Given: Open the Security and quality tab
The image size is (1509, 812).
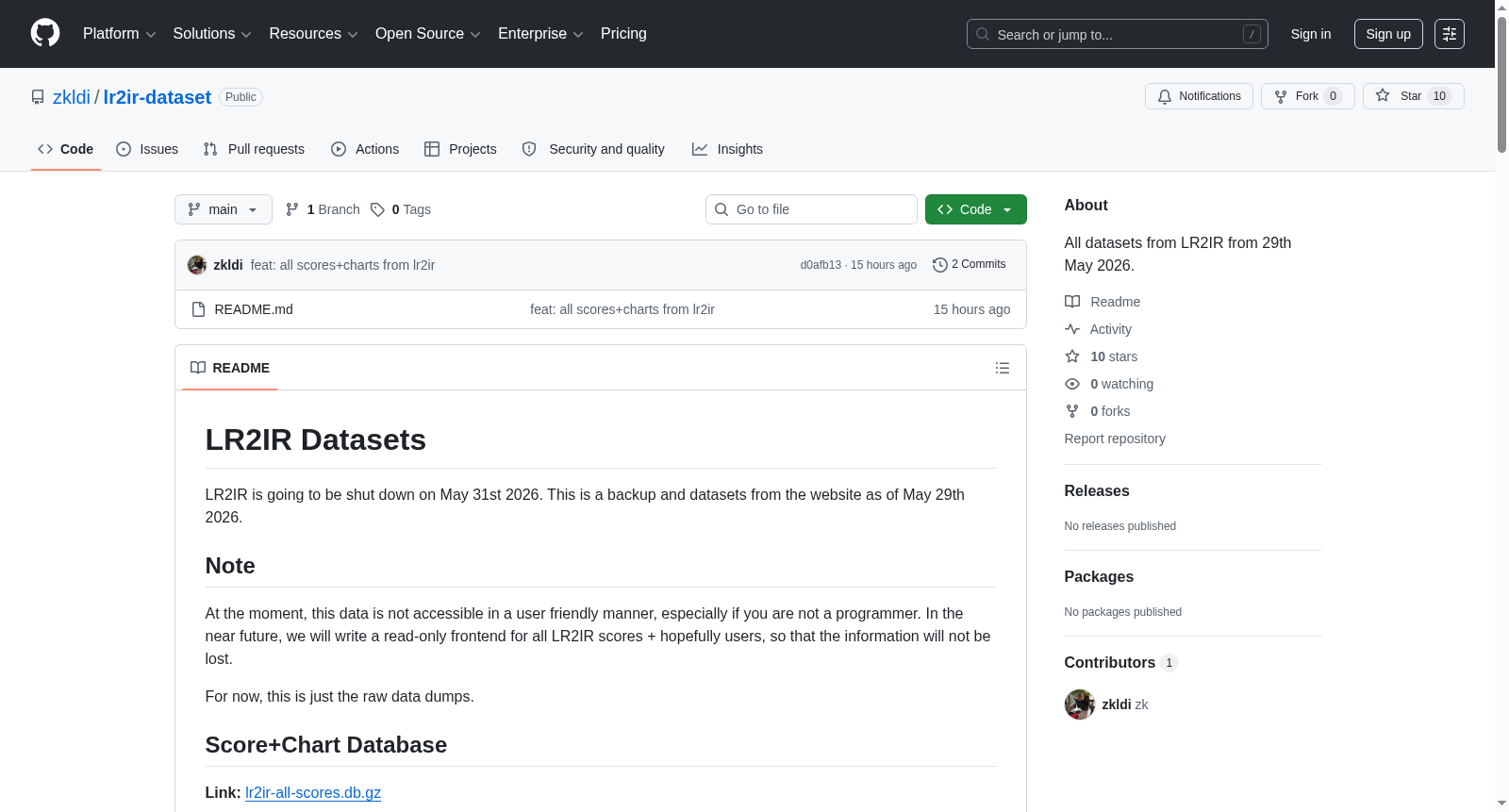Looking at the screenshot, I should click(x=593, y=149).
